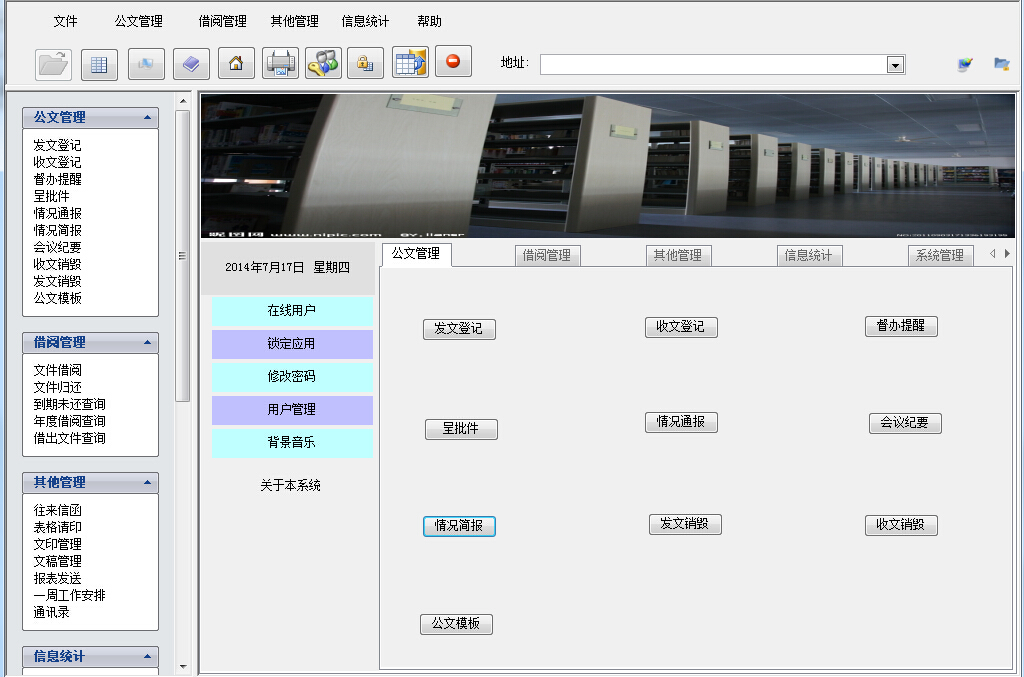Click the padlock toolbar icon

pyautogui.click(x=365, y=63)
